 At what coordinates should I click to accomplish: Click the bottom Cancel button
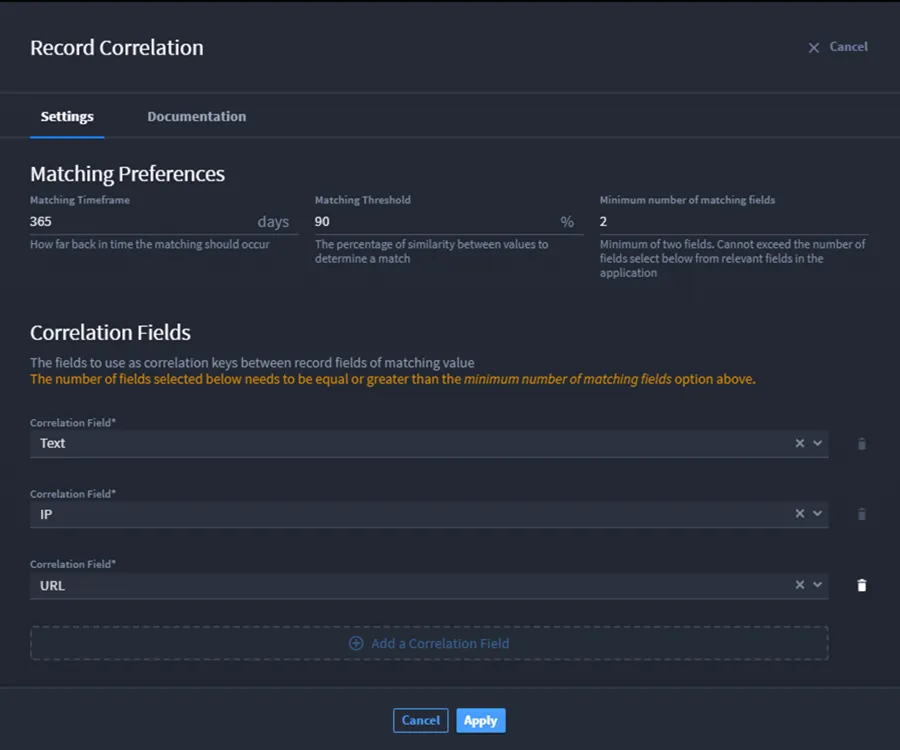pyautogui.click(x=421, y=721)
